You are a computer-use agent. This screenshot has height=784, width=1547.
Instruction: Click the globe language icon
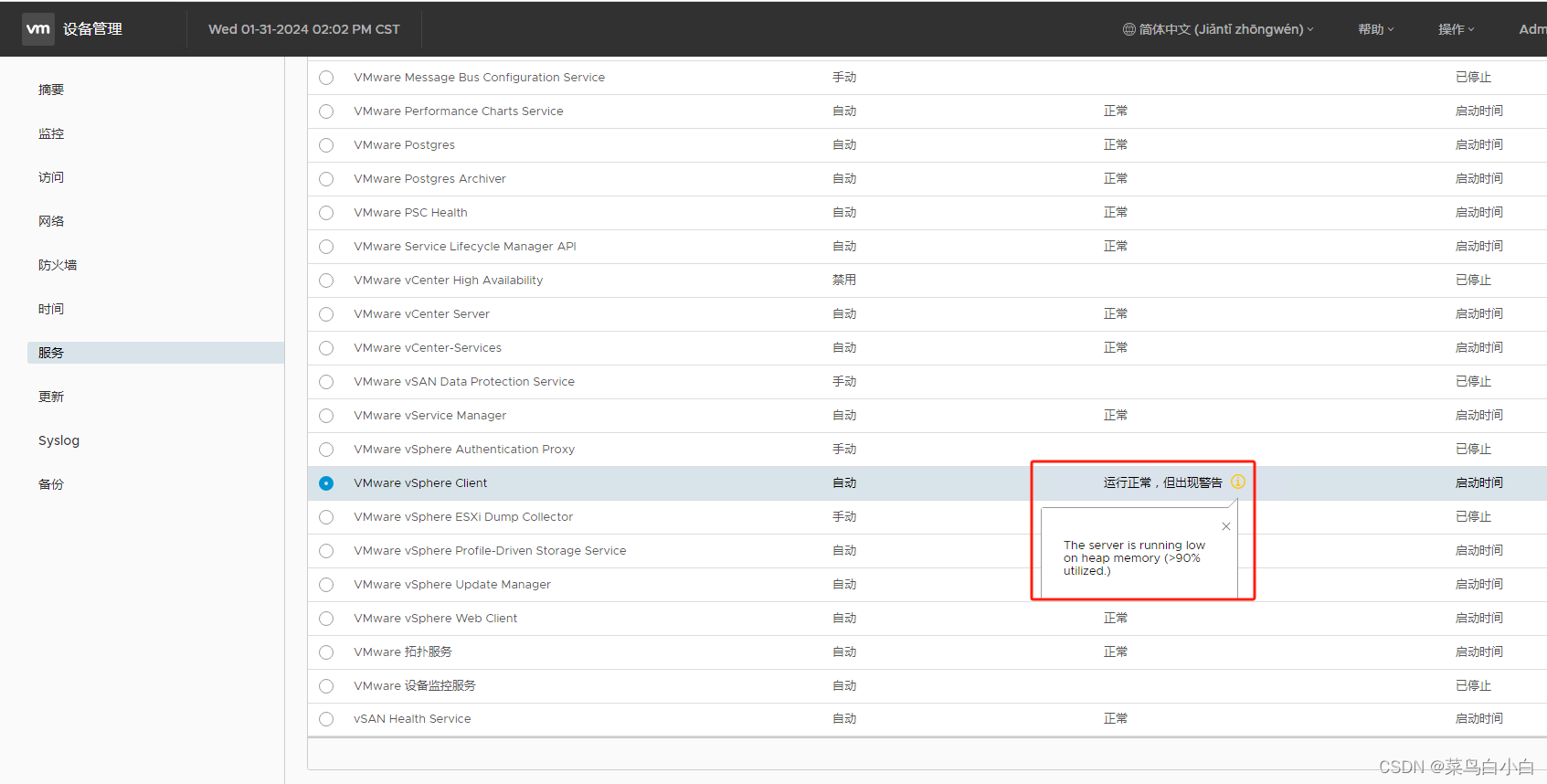[1129, 29]
